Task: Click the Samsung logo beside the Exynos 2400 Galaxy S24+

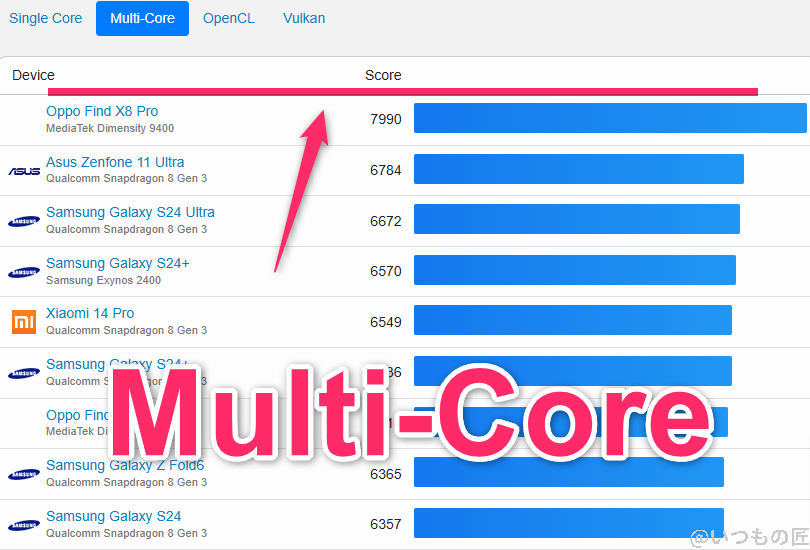Action: click(x=24, y=272)
